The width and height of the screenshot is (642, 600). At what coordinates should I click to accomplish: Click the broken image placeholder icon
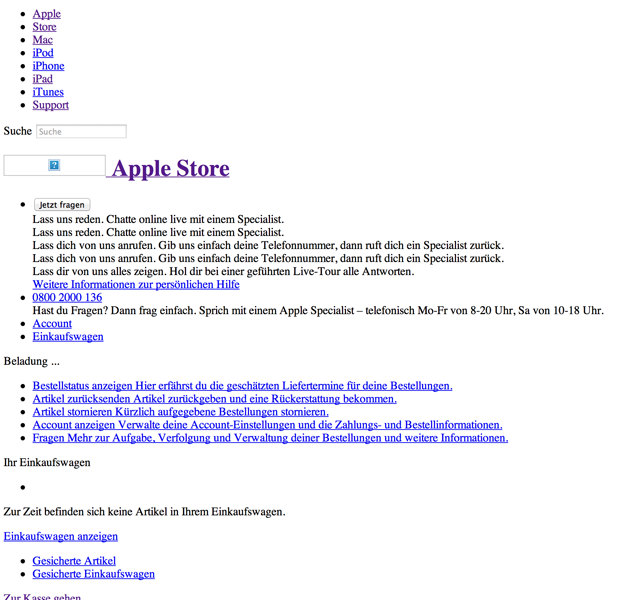[54, 165]
